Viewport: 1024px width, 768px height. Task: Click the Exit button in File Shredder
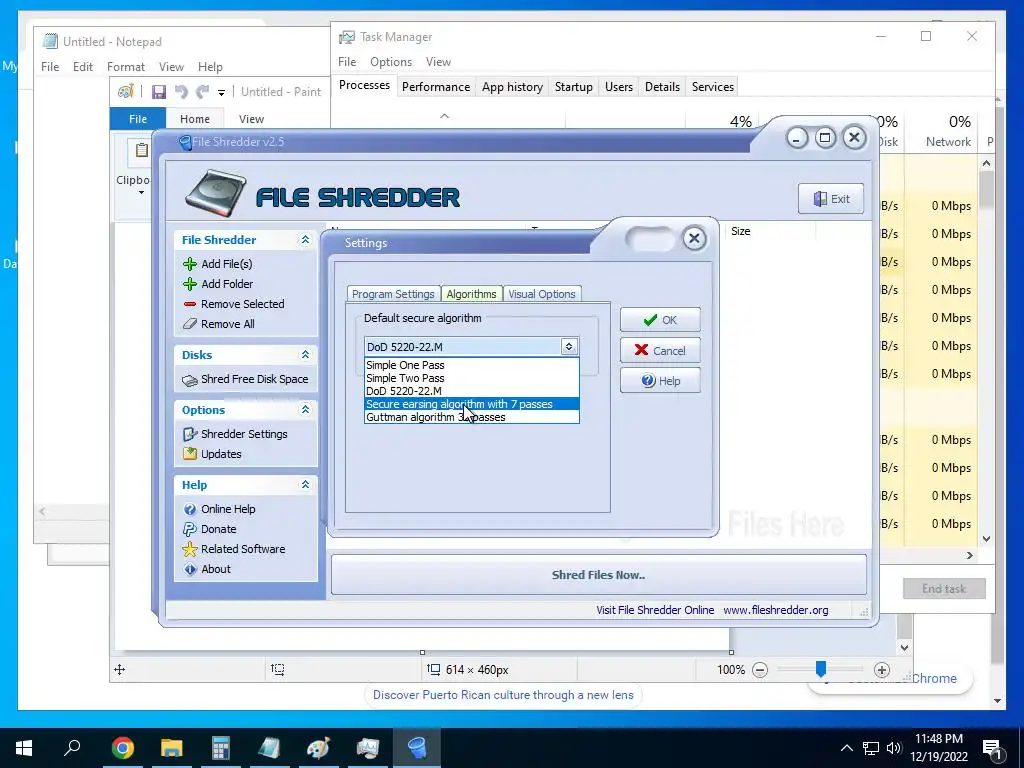point(831,199)
